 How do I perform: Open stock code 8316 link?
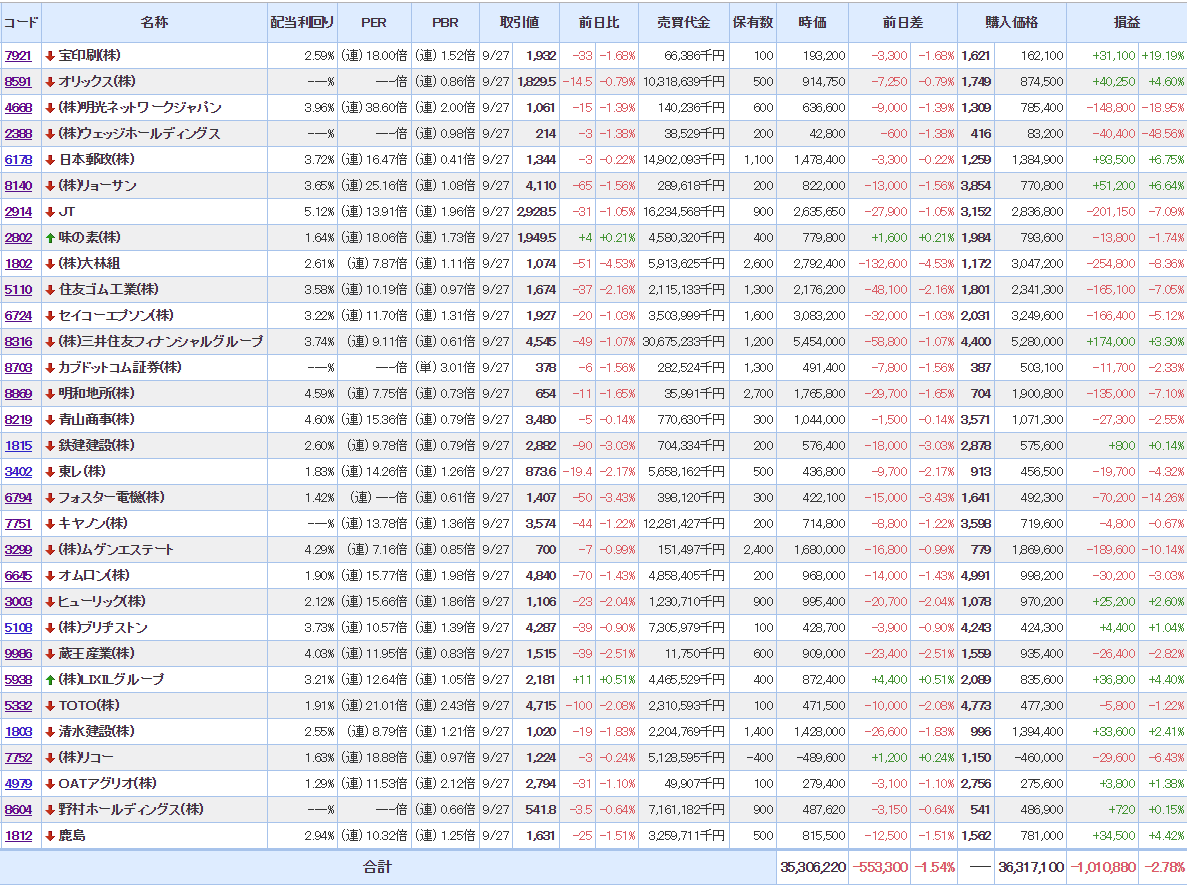coord(18,342)
